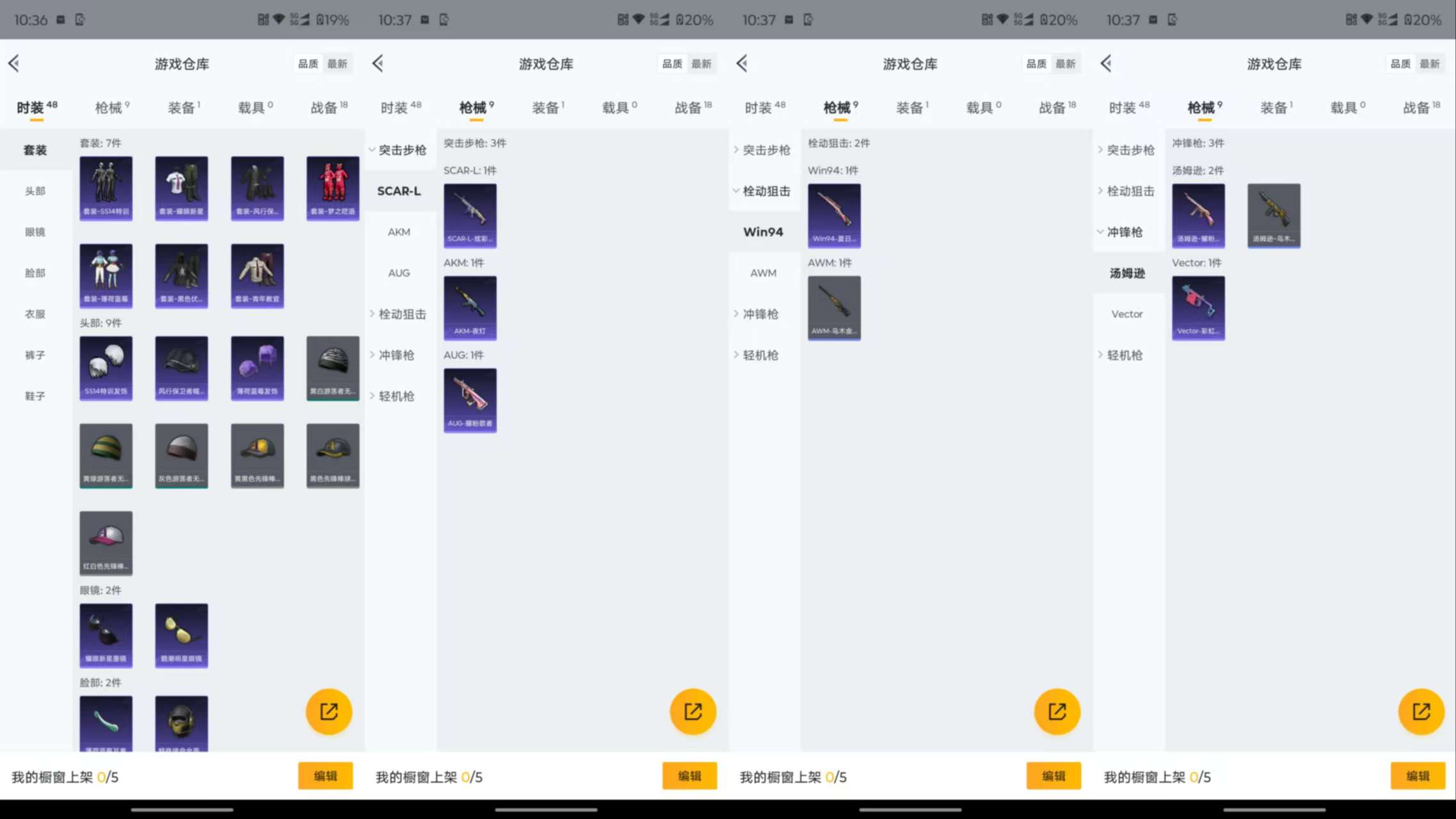Switch sorting to 最新
Screen dimensions: 1456x819
coord(338,63)
